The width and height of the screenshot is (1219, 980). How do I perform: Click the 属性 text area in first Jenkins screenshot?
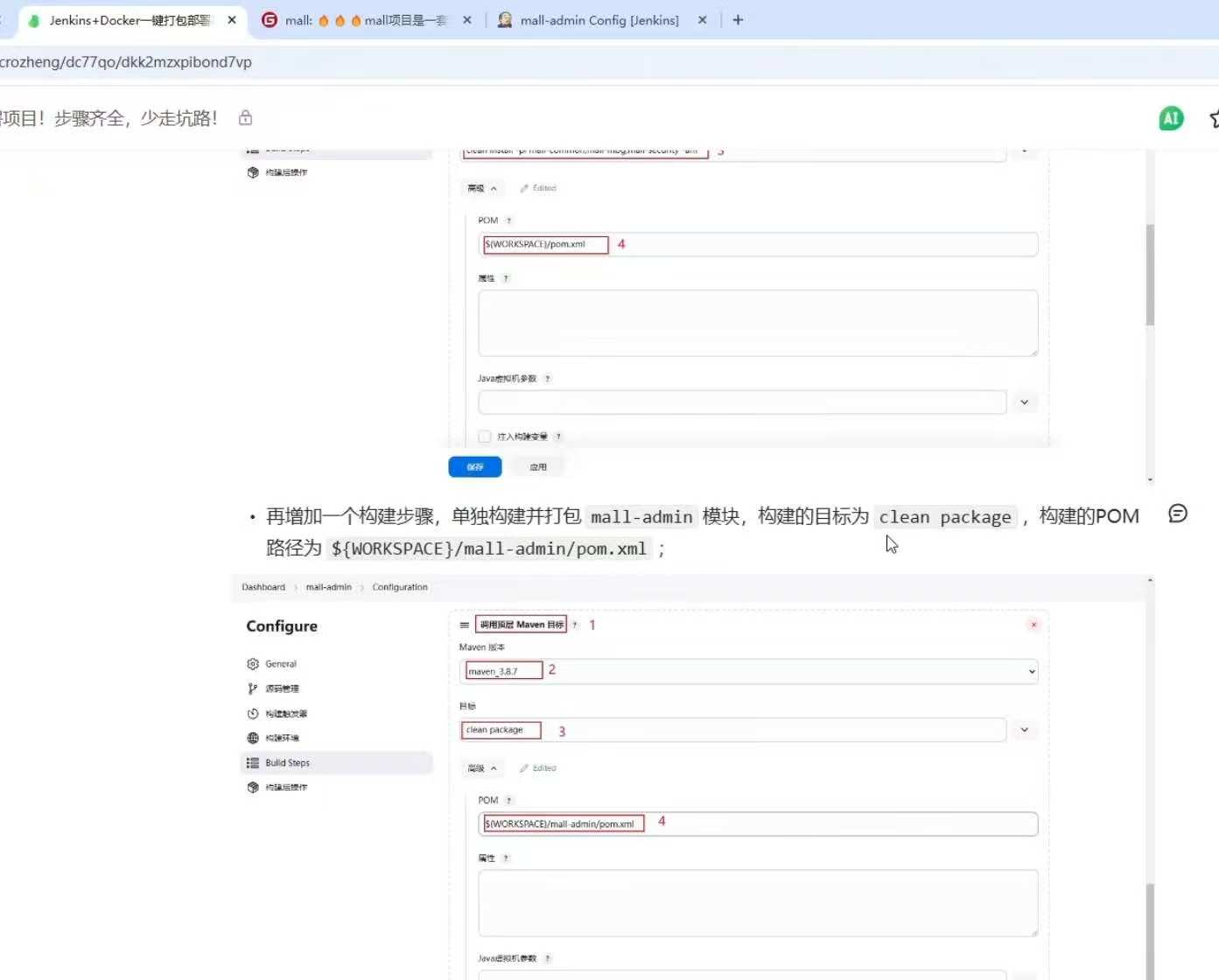pos(758,323)
